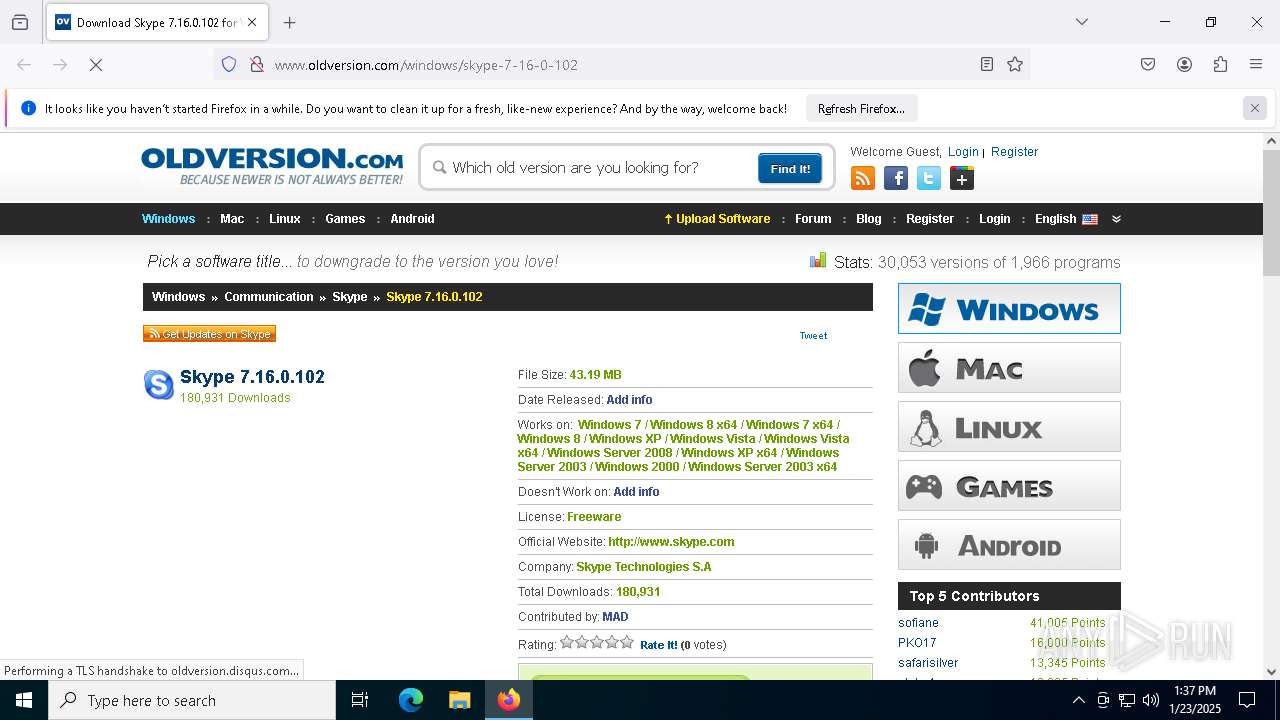
Task: Open the Firefox application menu
Action: tap(1256, 65)
